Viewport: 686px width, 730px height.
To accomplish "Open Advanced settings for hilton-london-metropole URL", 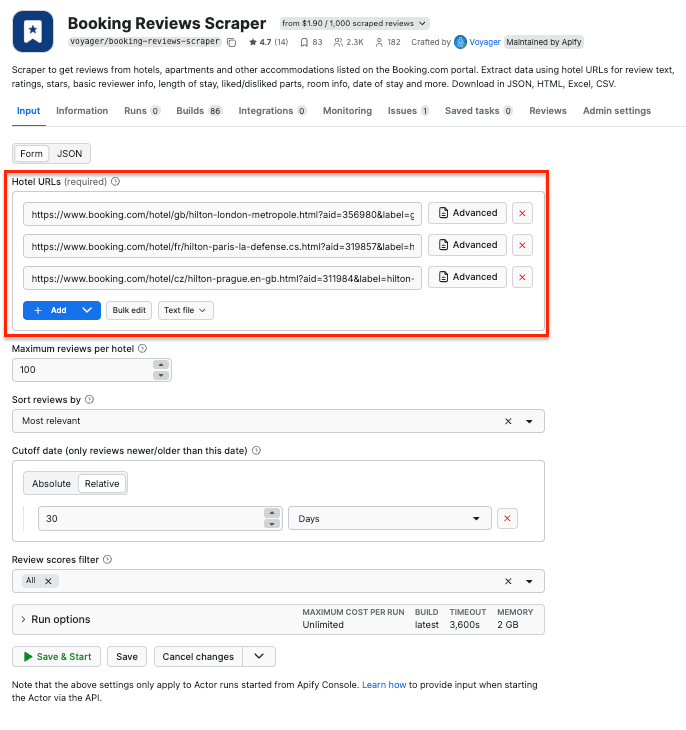I will pos(468,213).
